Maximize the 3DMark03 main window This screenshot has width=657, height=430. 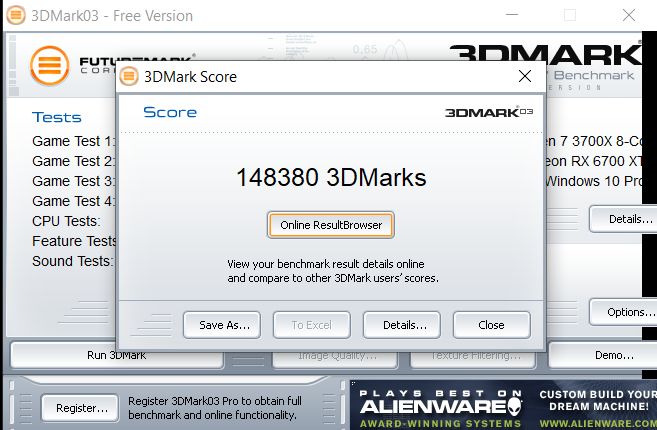click(x=570, y=16)
